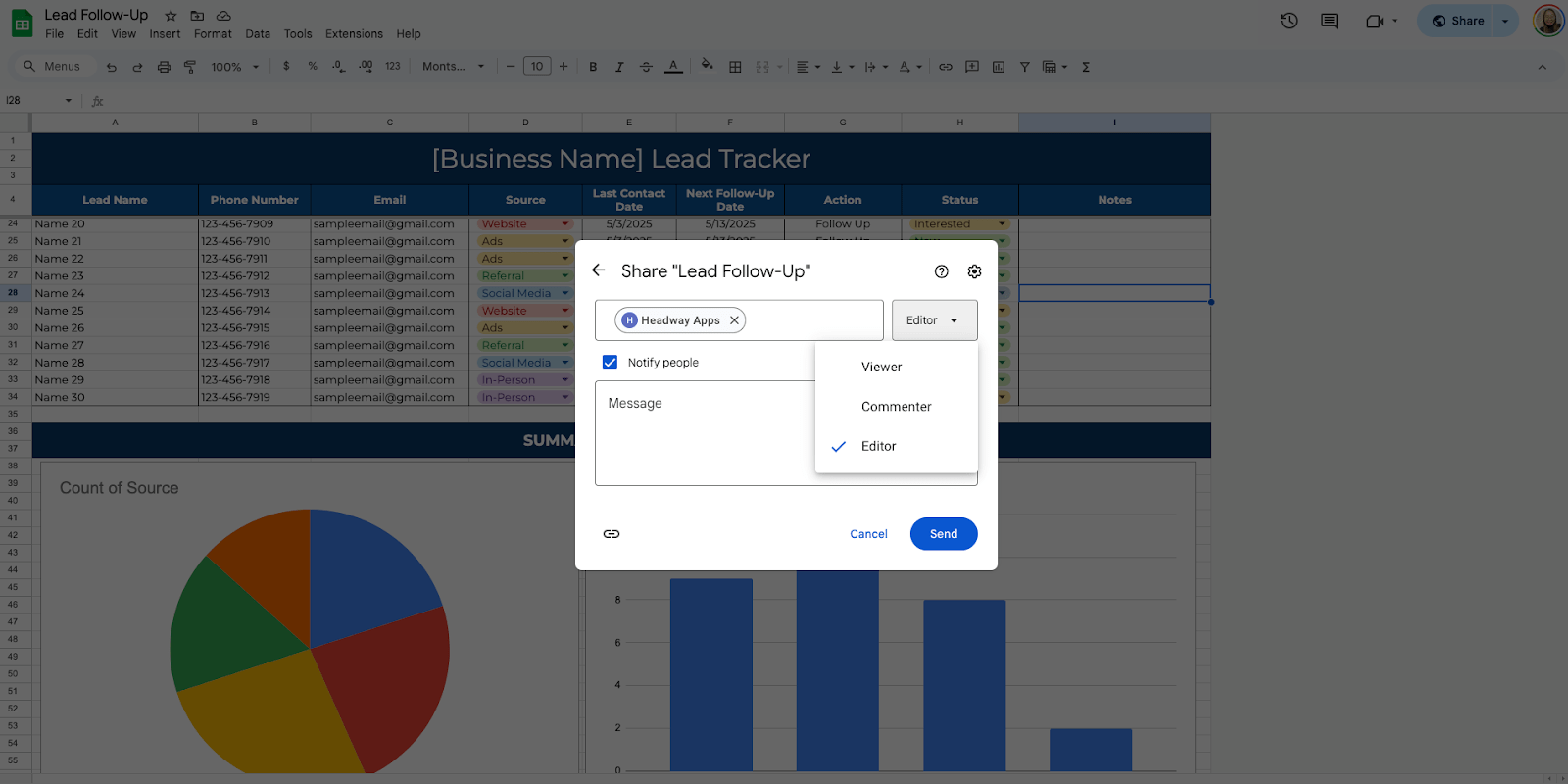The height and width of the screenshot is (784, 1568).
Task: Toggle bold formatting
Action: pyautogui.click(x=593, y=67)
